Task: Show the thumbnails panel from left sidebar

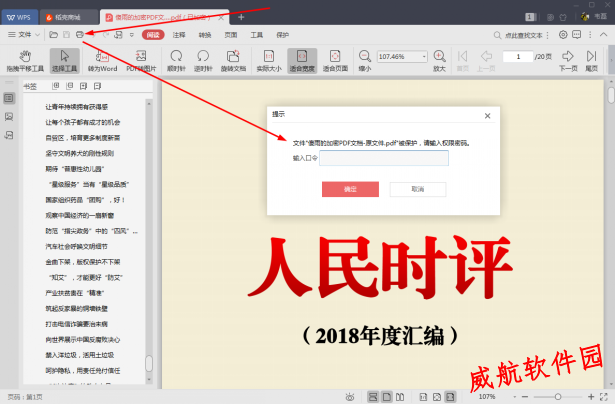Action: pyautogui.click(x=9, y=116)
